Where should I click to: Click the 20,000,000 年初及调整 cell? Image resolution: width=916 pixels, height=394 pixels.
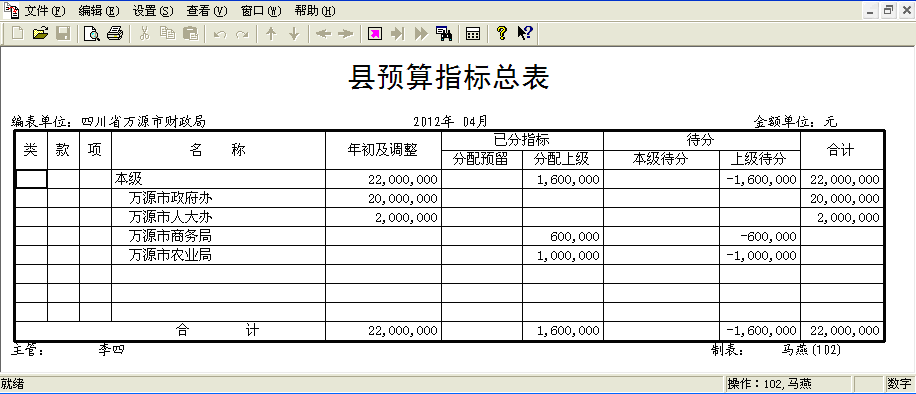click(383, 198)
